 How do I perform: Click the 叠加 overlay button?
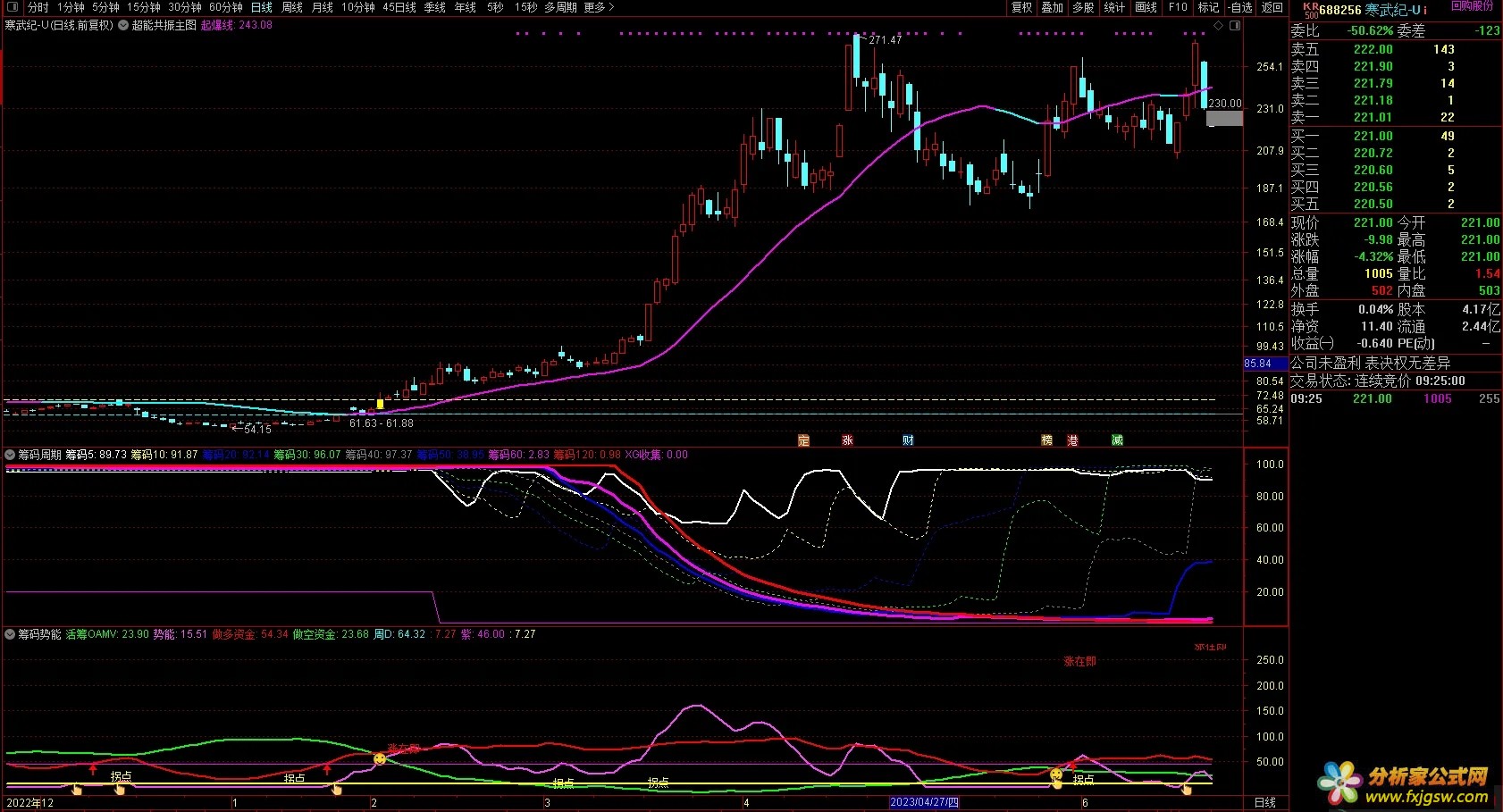[1053, 7]
